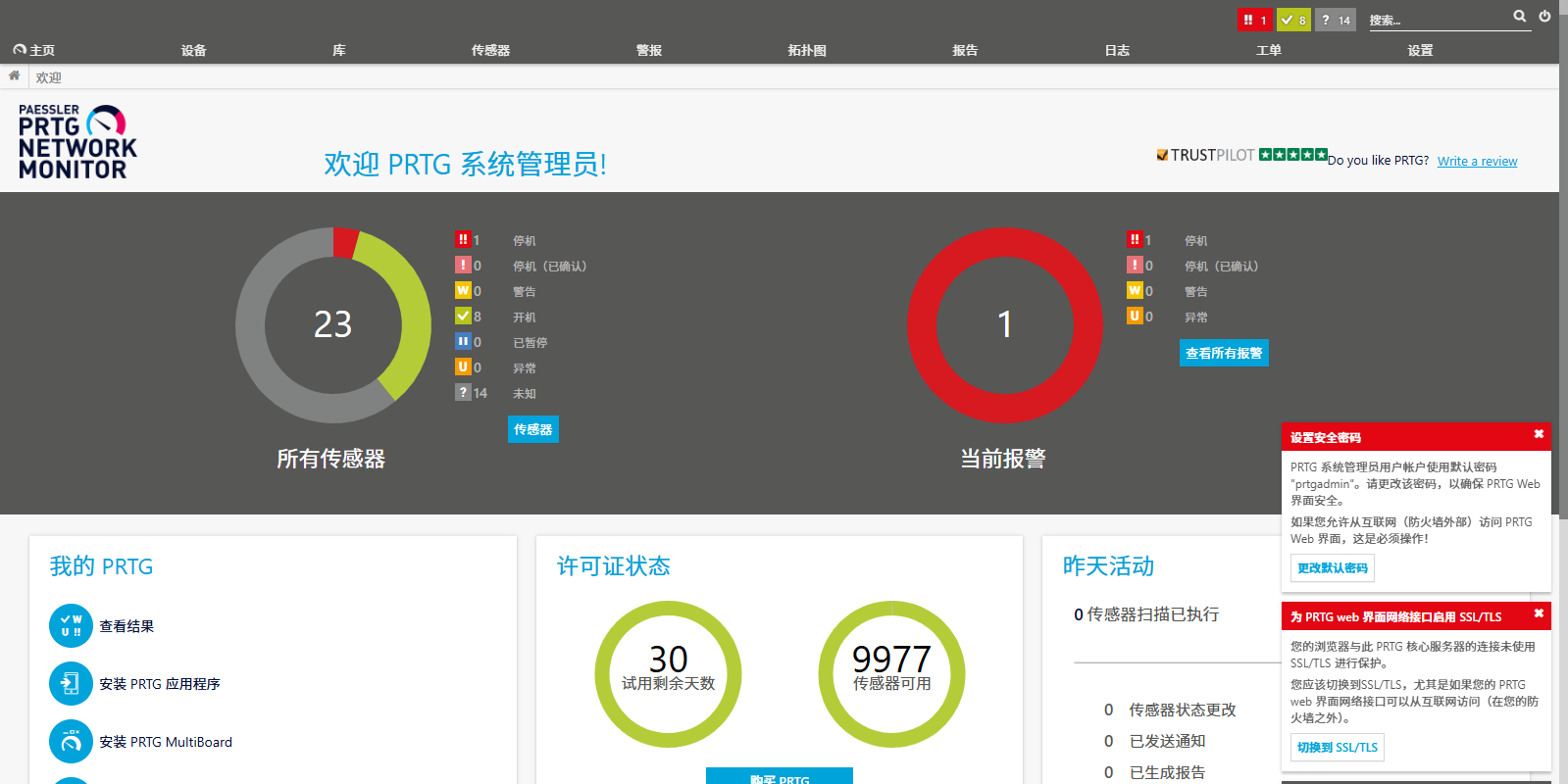Open the 传感器 menu in navigation bar

coord(490,50)
